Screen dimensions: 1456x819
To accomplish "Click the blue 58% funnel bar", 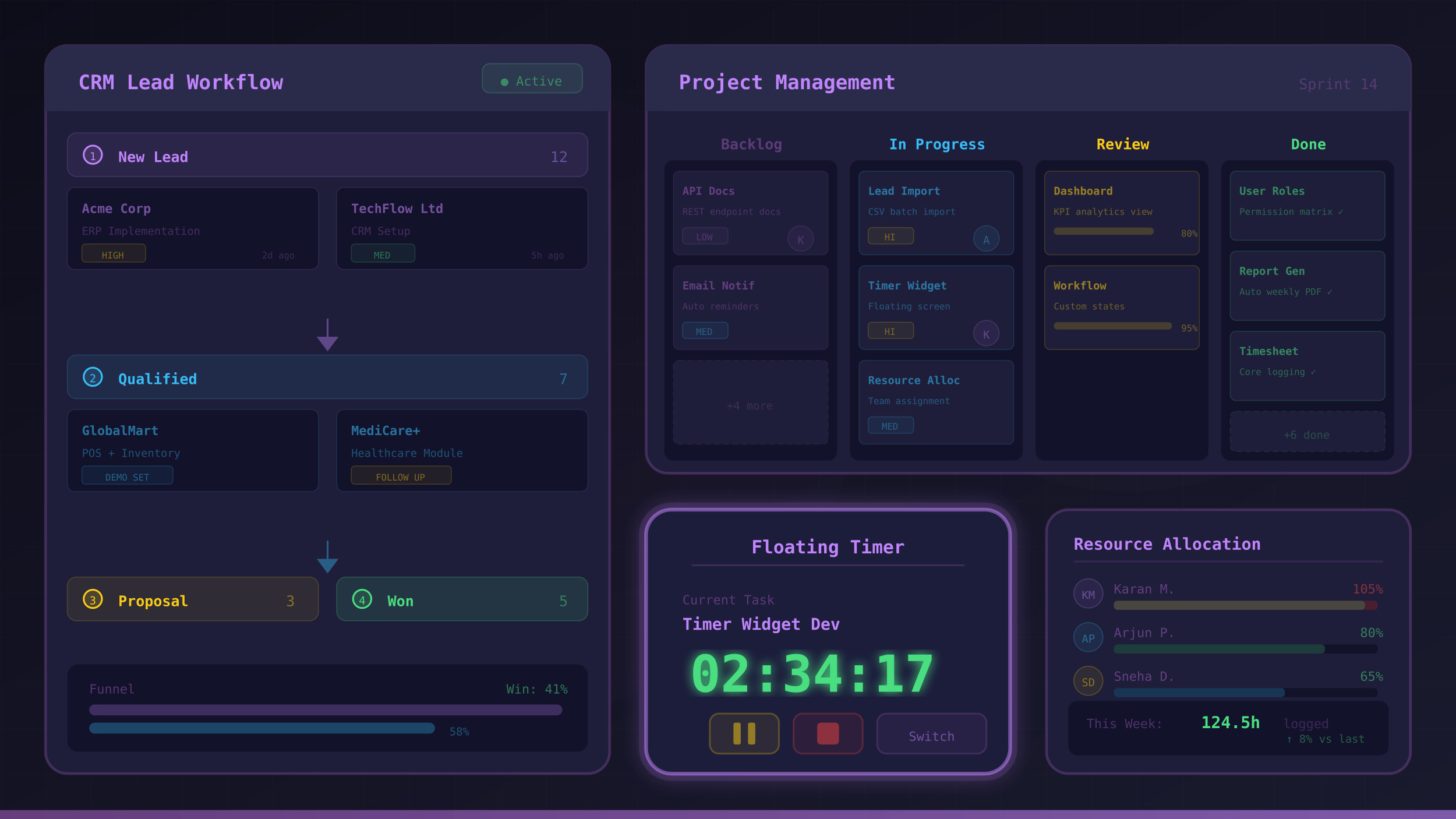I will coord(262,728).
